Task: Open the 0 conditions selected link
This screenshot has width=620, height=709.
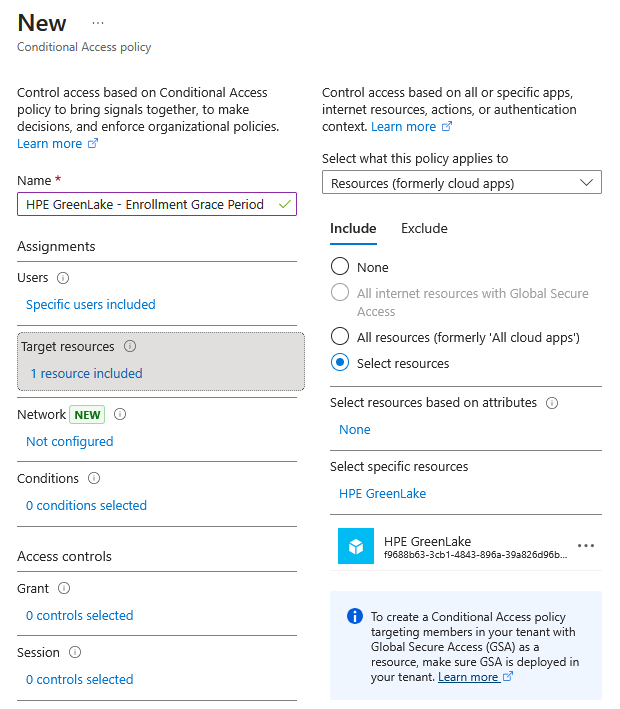Action: 86,506
